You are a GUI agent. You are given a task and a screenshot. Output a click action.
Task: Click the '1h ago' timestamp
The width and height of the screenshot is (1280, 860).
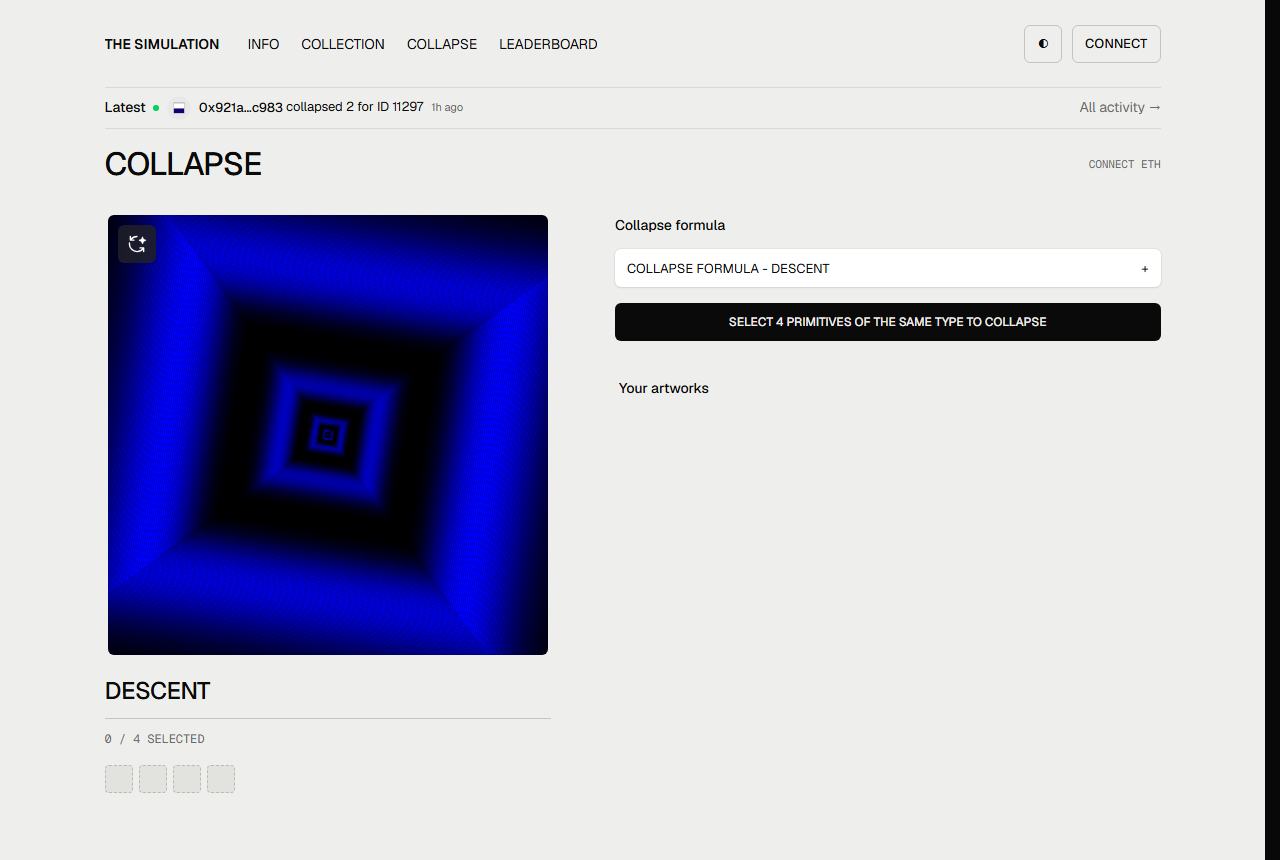click(x=447, y=107)
